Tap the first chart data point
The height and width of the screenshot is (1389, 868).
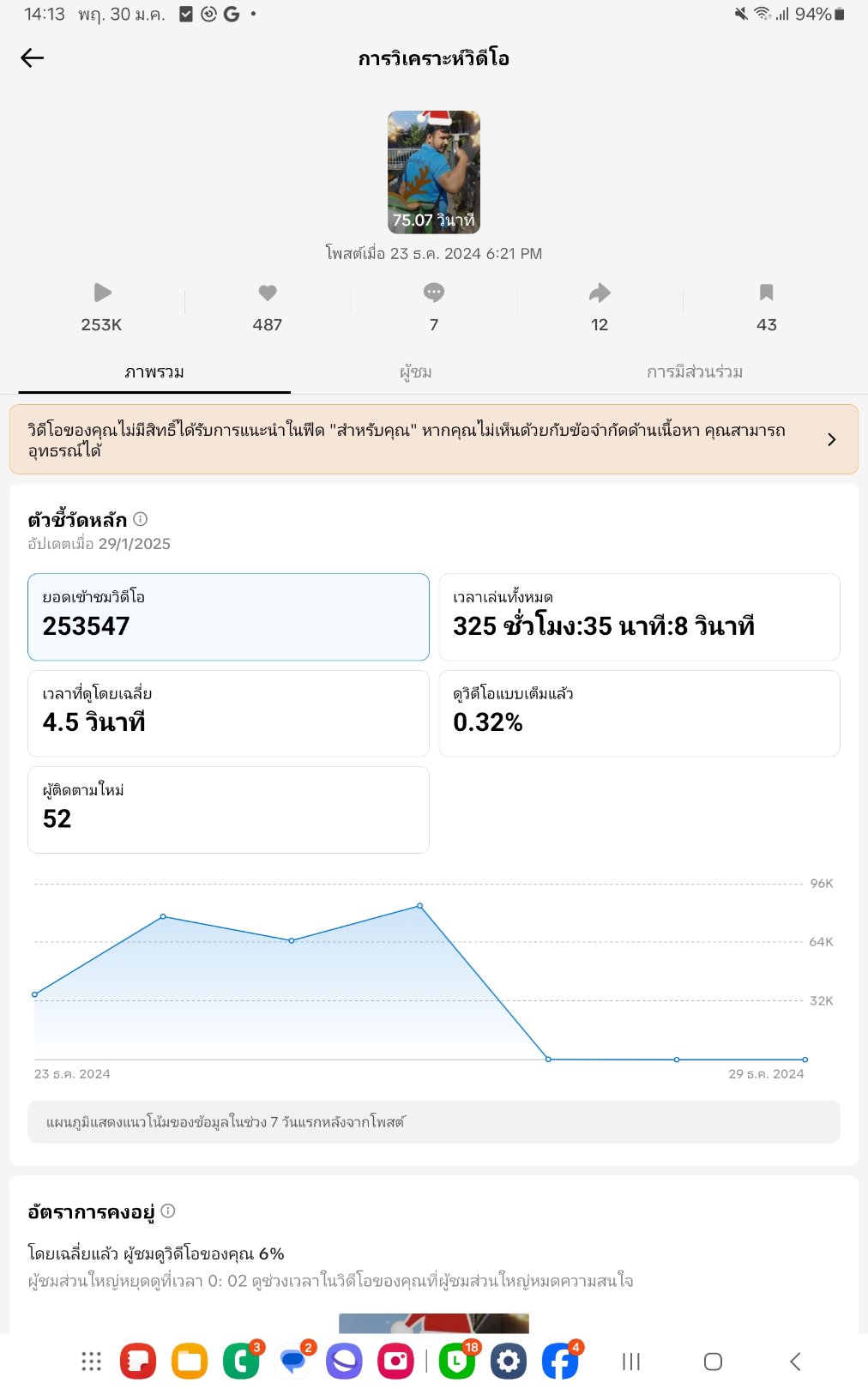(34, 994)
